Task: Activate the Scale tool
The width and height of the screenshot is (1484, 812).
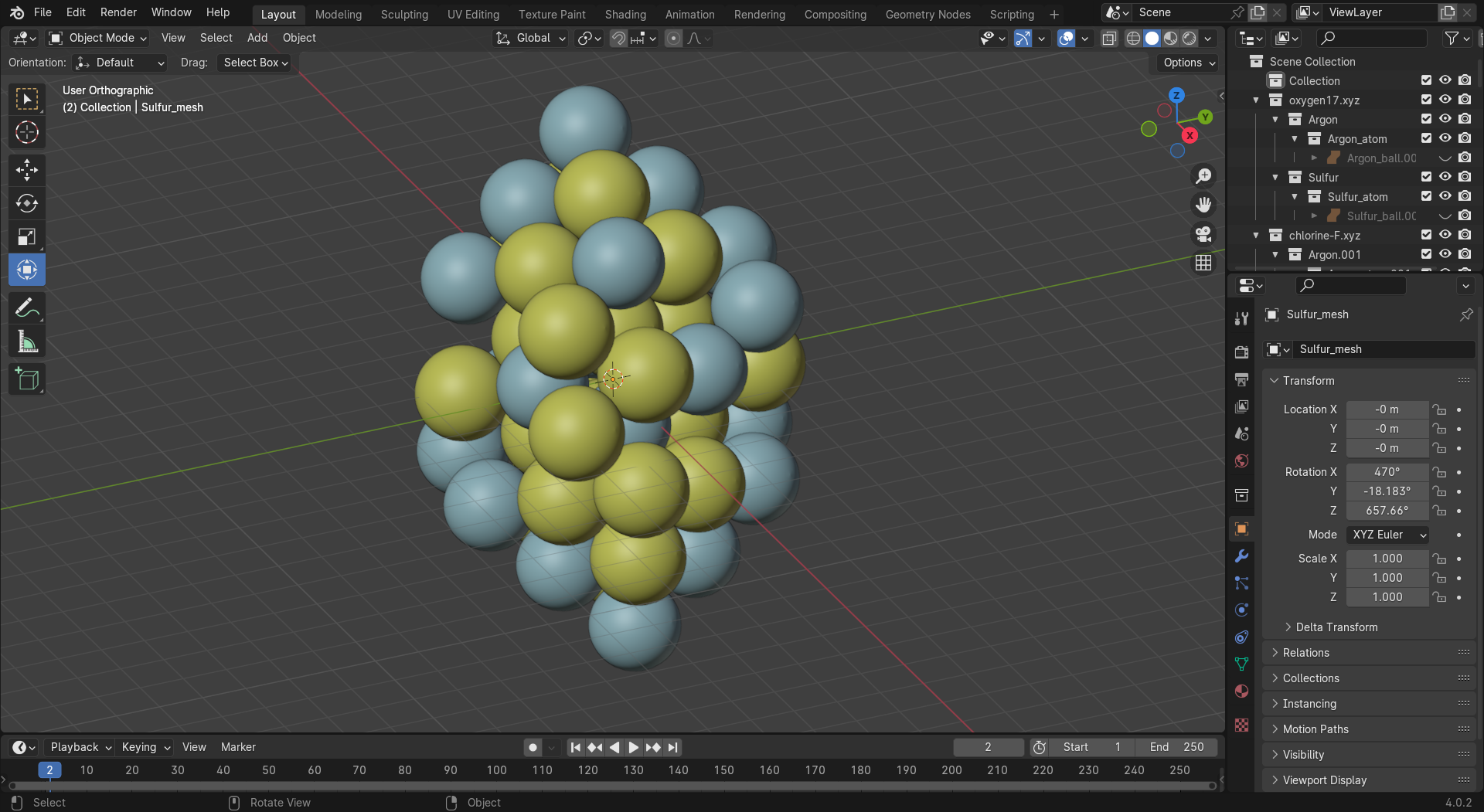Action: point(27,236)
